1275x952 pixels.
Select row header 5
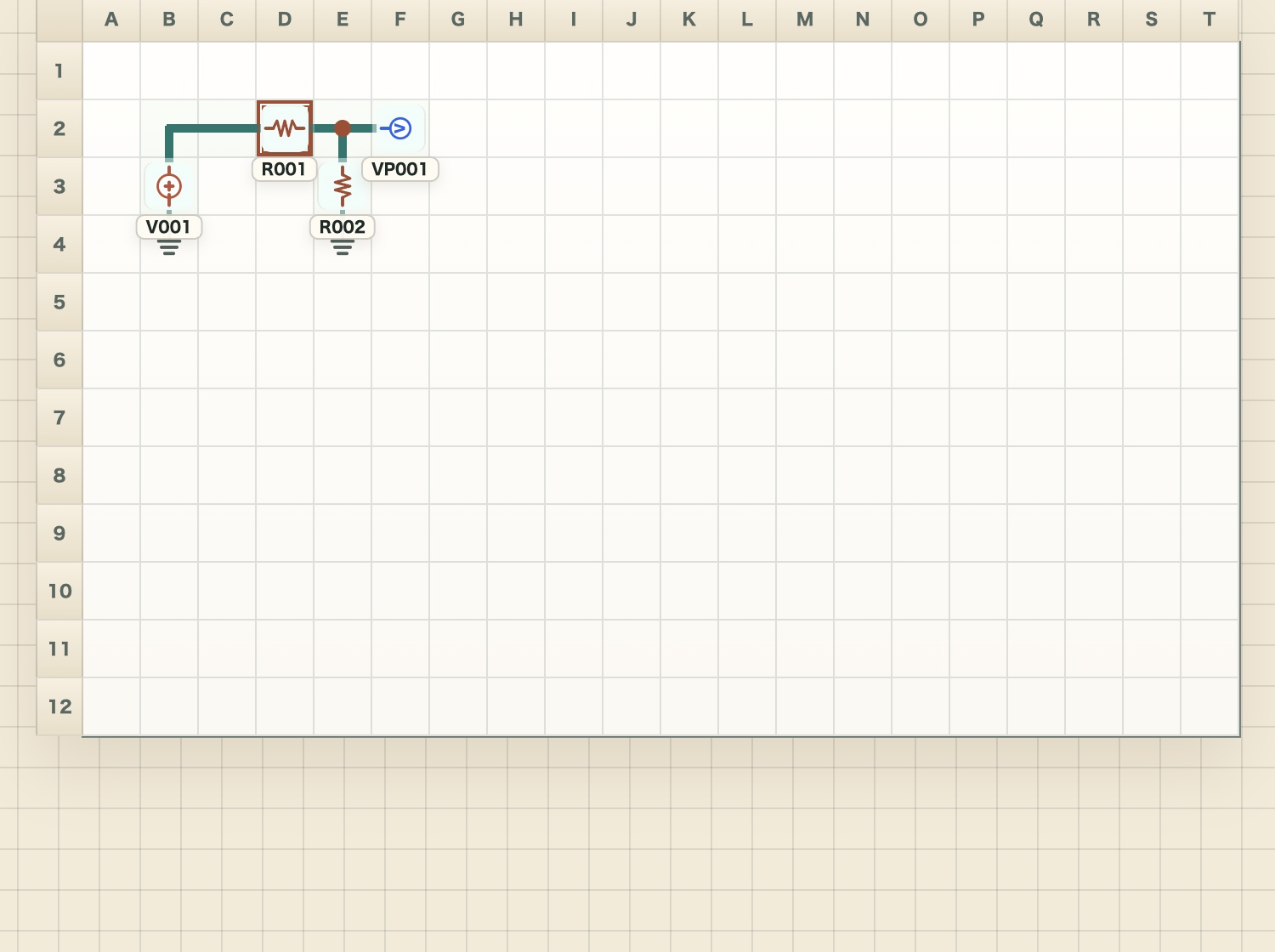tap(59, 302)
